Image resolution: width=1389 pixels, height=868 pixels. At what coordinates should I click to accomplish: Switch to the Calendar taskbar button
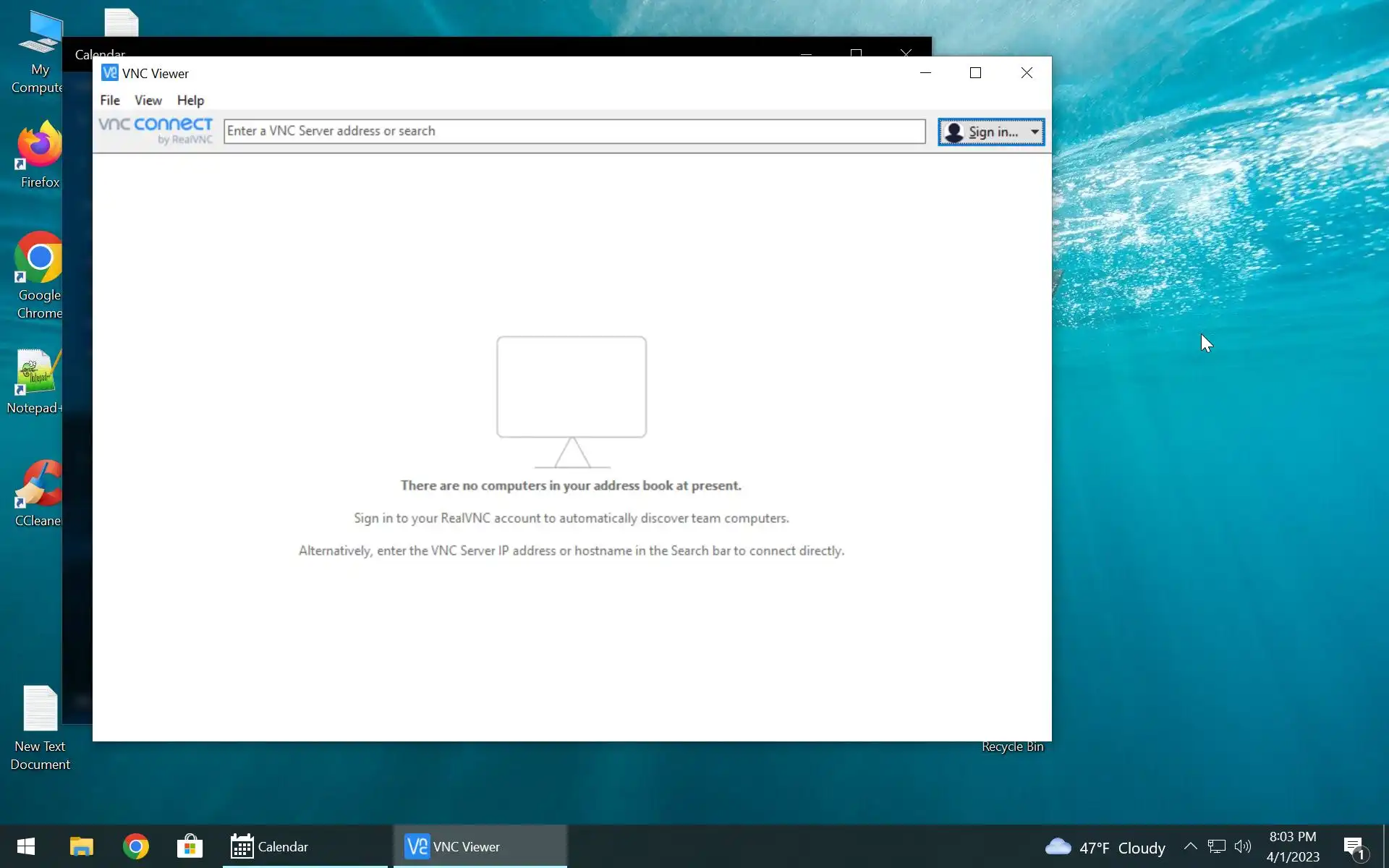click(x=270, y=846)
